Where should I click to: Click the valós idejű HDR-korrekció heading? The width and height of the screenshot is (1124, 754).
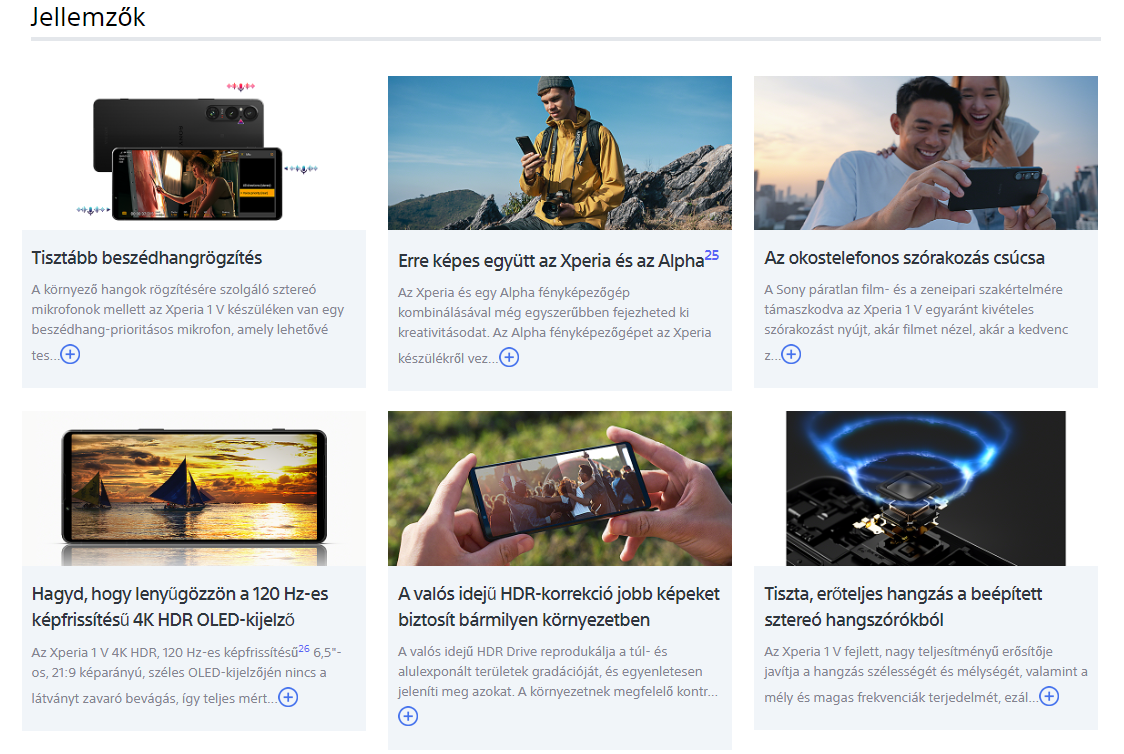coord(559,606)
